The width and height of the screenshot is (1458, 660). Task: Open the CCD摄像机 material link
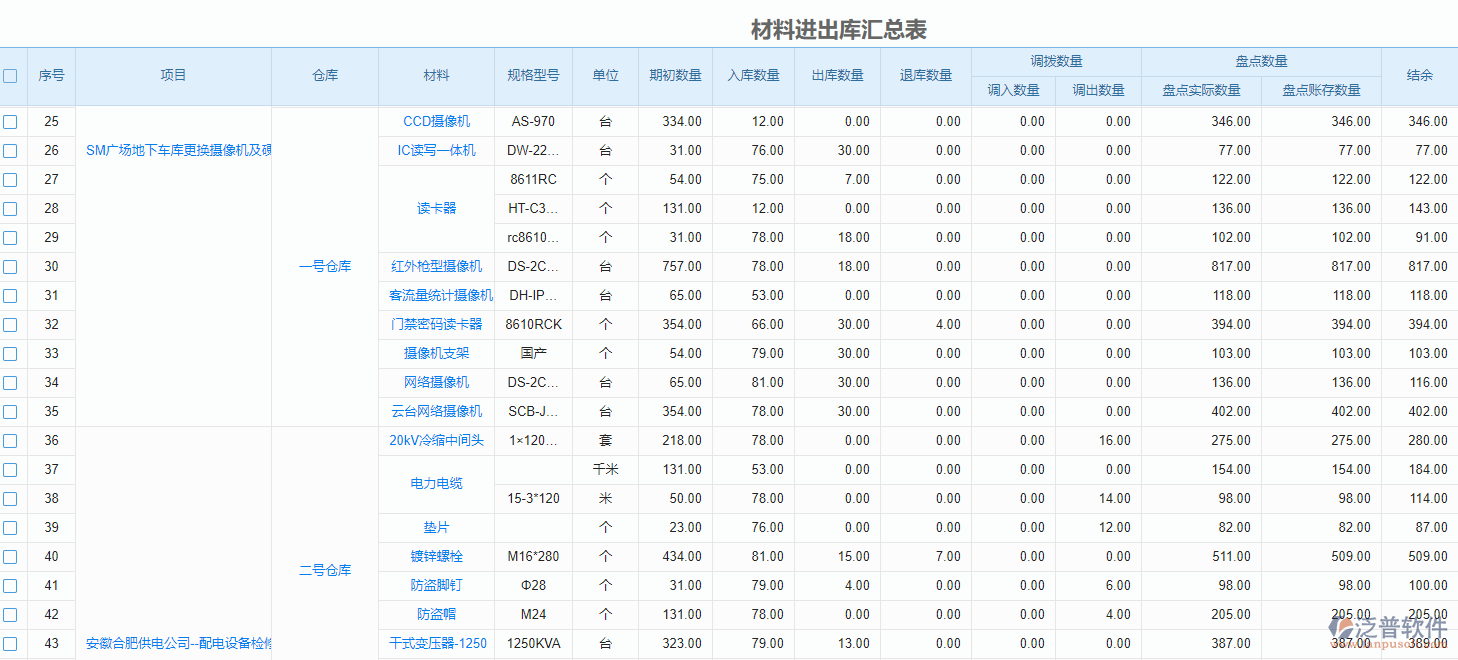point(436,121)
